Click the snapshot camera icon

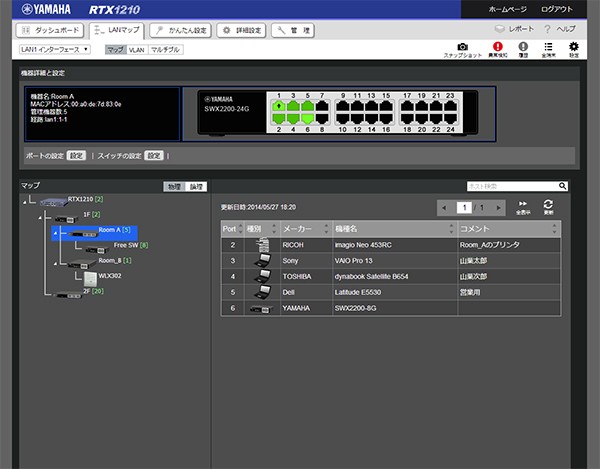[462, 47]
